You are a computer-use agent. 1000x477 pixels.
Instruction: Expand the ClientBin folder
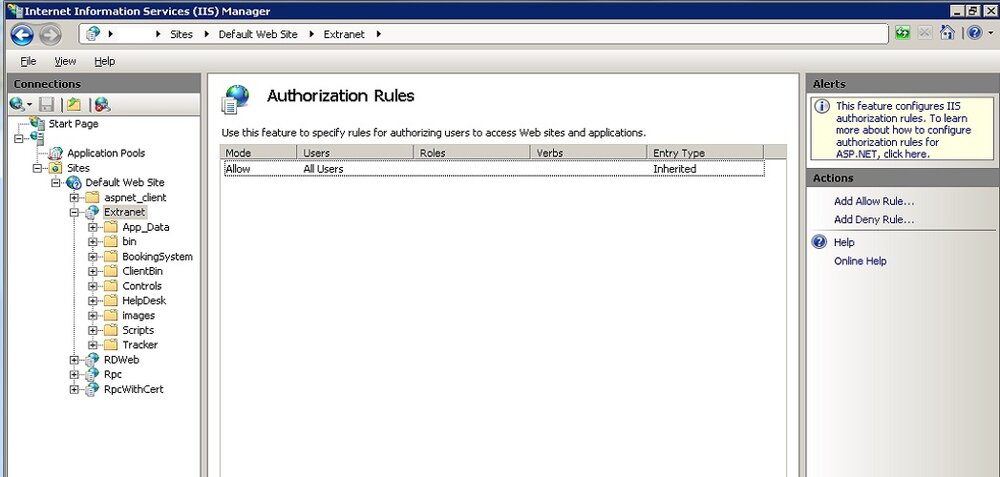[92, 271]
